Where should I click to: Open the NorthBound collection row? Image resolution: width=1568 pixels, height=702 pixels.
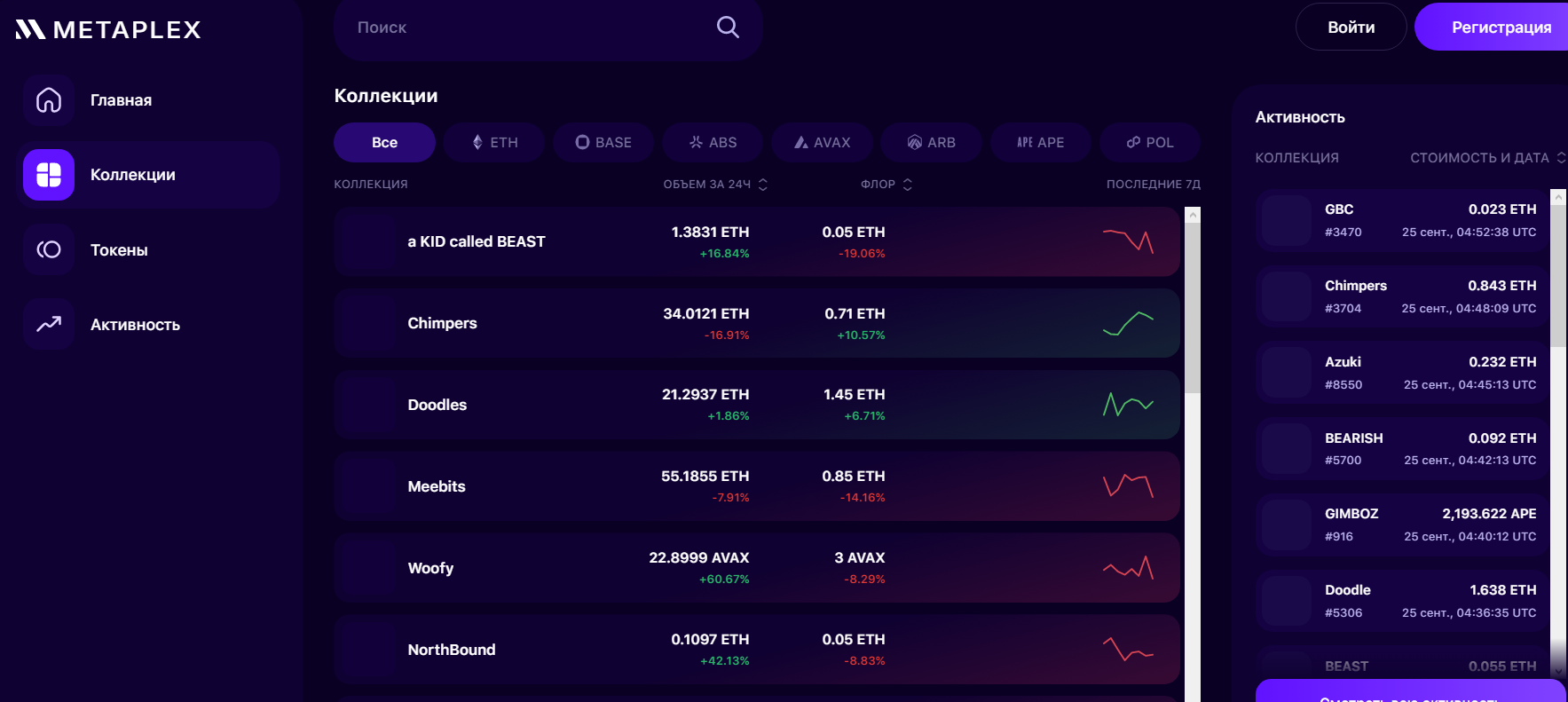click(757, 650)
